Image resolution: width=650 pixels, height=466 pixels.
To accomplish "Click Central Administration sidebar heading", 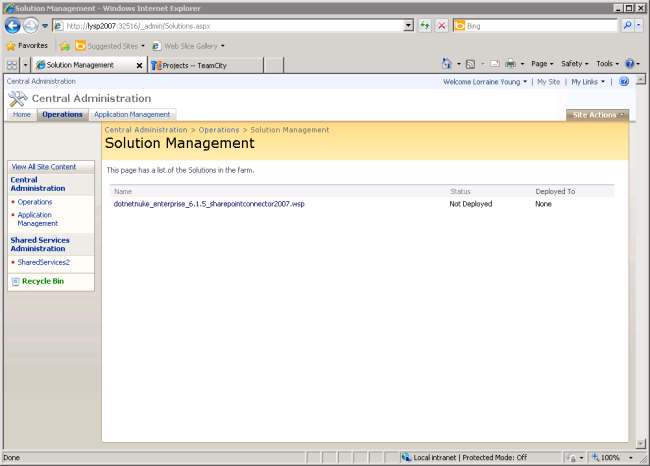I will click(38, 184).
